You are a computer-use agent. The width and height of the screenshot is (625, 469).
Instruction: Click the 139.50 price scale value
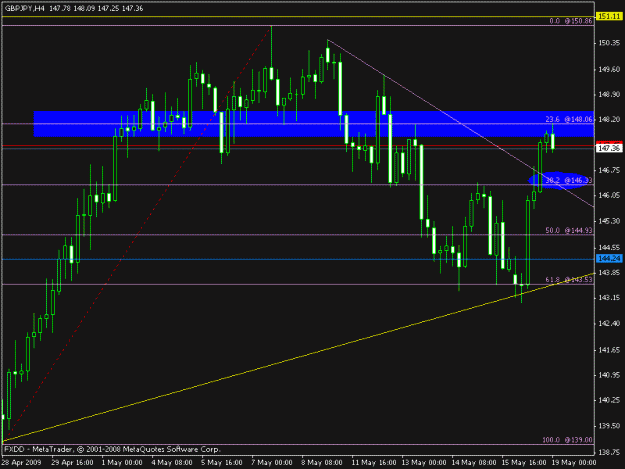point(610,426)
